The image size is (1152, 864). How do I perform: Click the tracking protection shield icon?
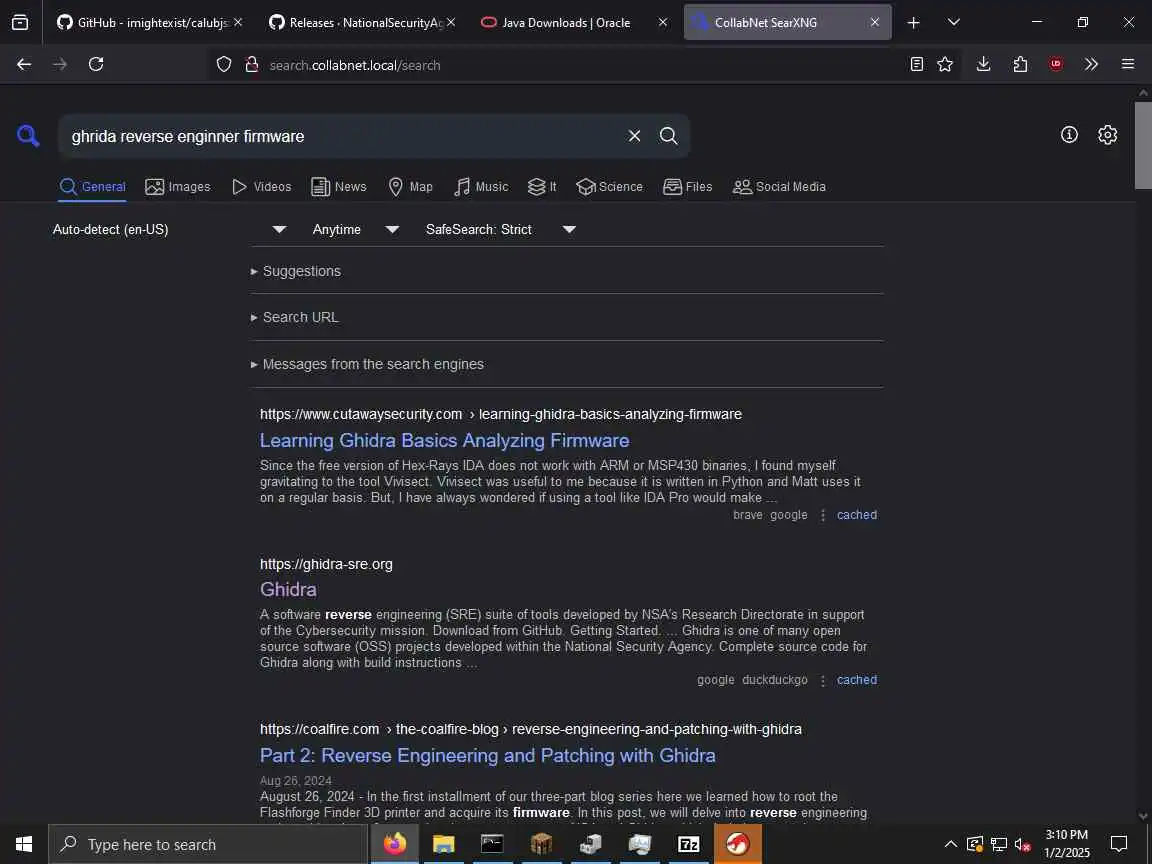click(x=224, y=65)
